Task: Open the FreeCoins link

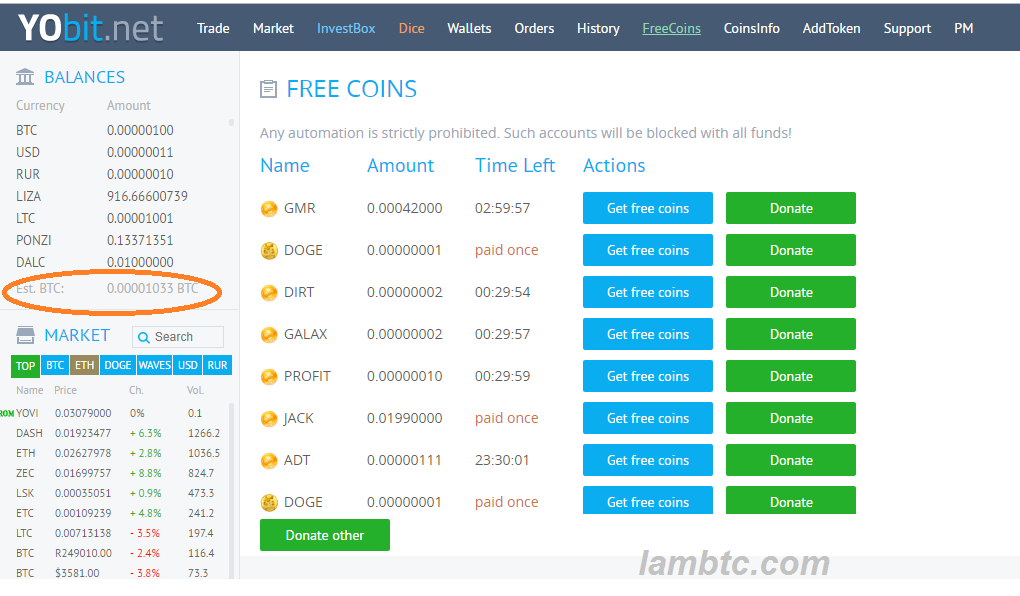Action: pos(671,29)
